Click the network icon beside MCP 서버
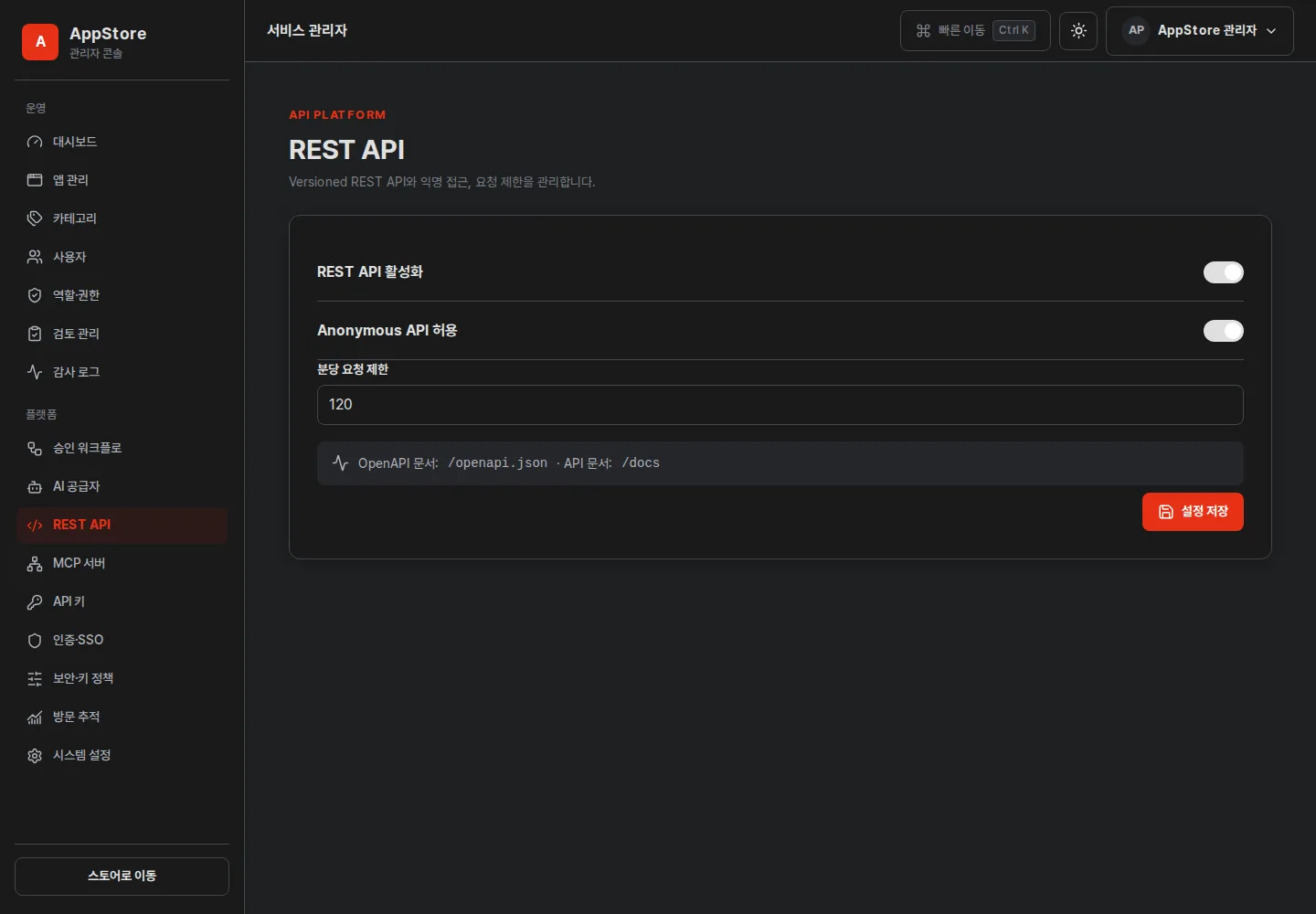 [35, 563]
